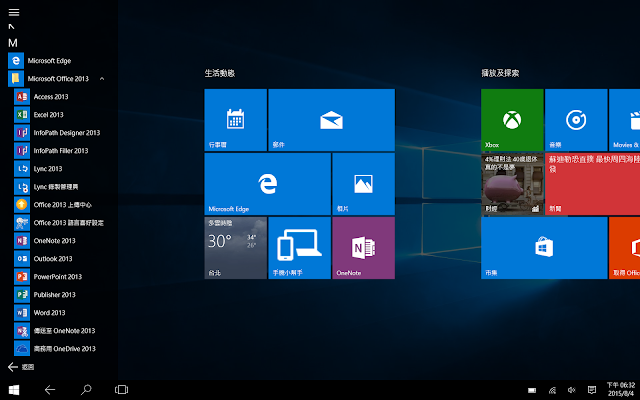This screenshot has height=400, width=640.
Task: Open the Photos tile
Action: click(x=363, y=184)
